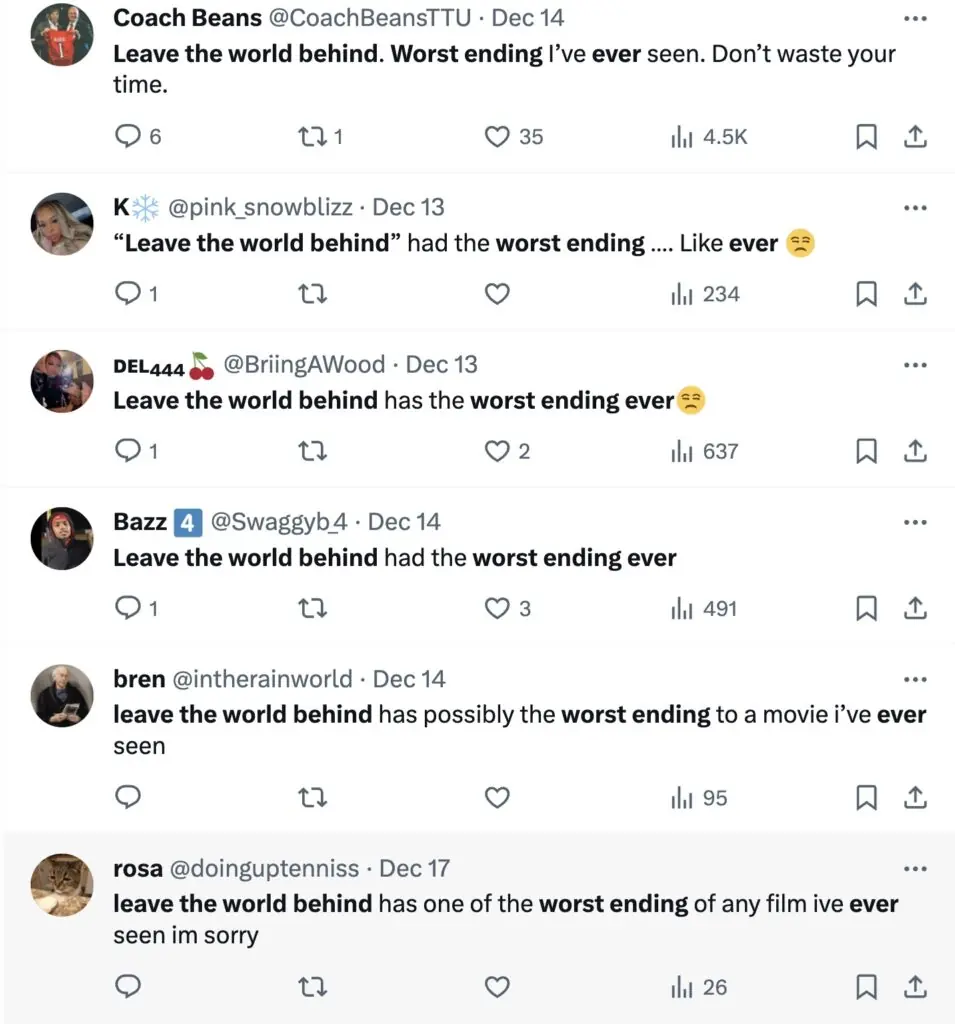Like the pink_snowblizz tweet
Screen dimensions: 955x1024
point(497,294)
